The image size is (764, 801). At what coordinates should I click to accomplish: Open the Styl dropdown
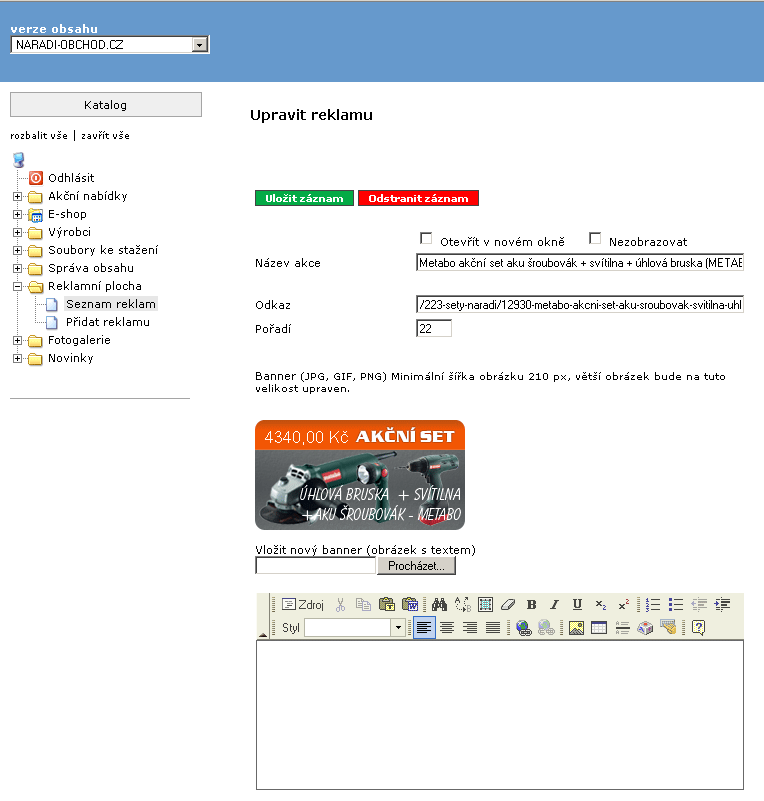click(398, 628)
